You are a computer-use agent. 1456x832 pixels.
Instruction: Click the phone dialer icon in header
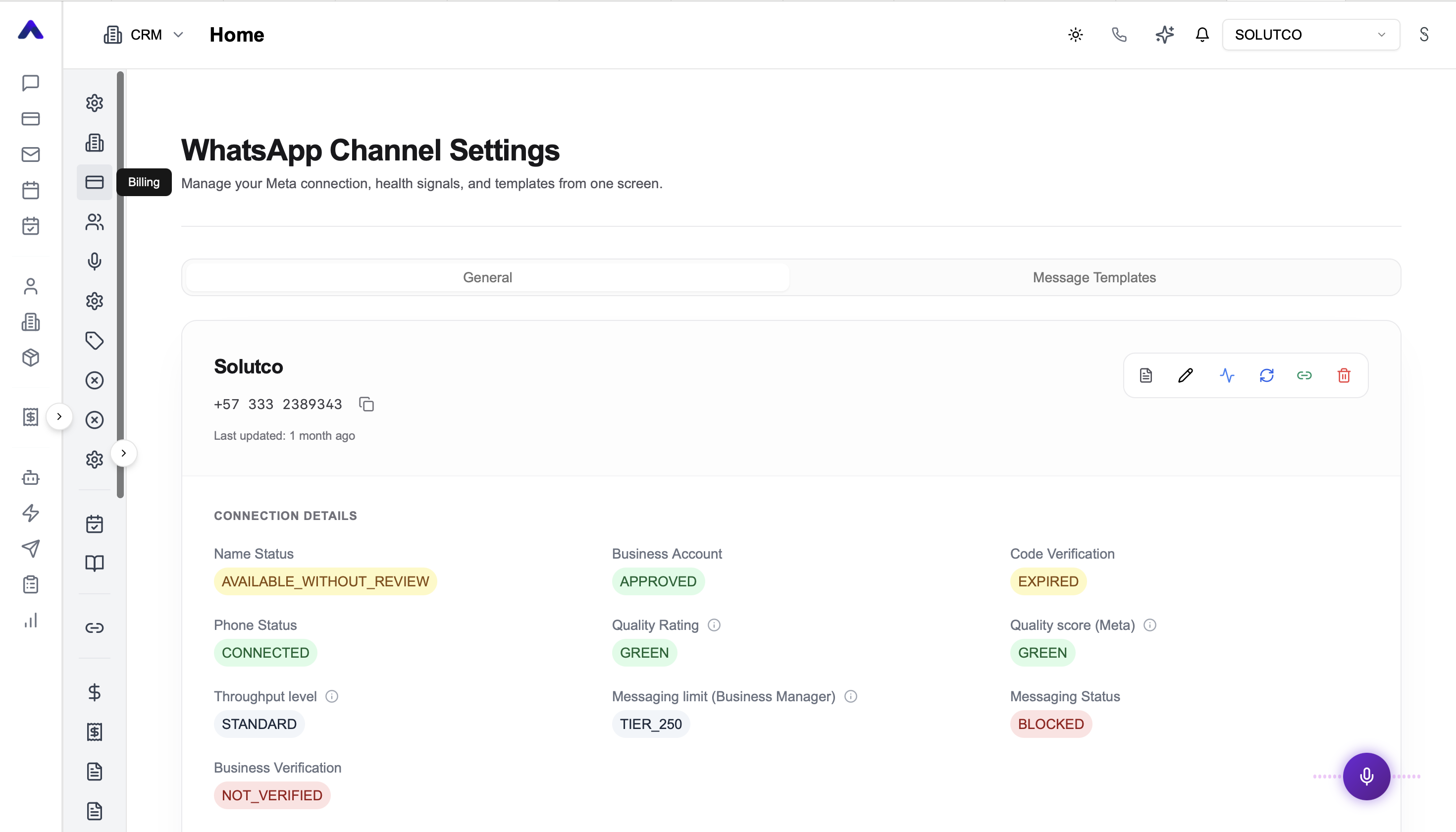(1119, 35)
